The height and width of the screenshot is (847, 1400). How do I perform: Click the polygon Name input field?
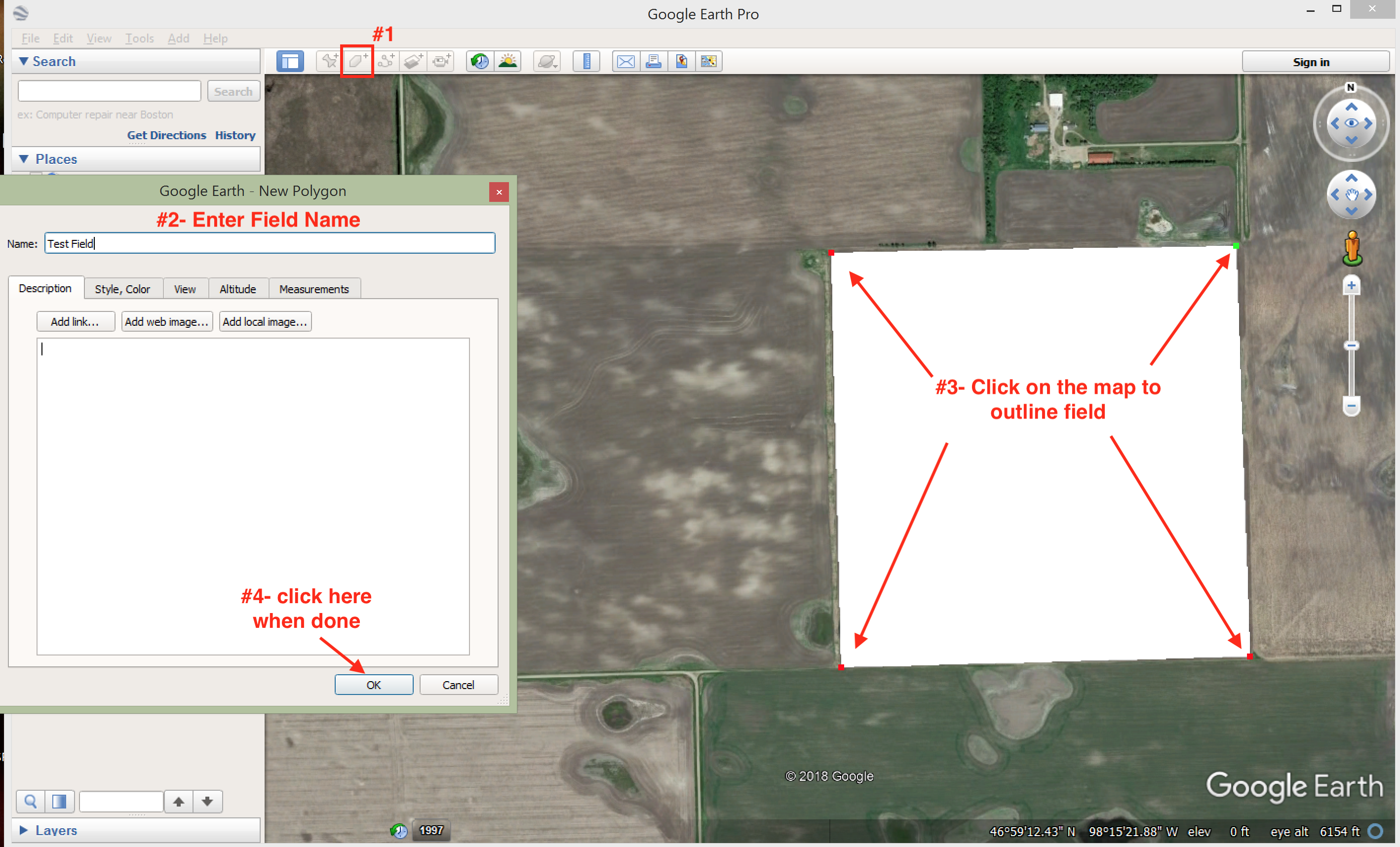pyautogui.click(x=270, y=243)
